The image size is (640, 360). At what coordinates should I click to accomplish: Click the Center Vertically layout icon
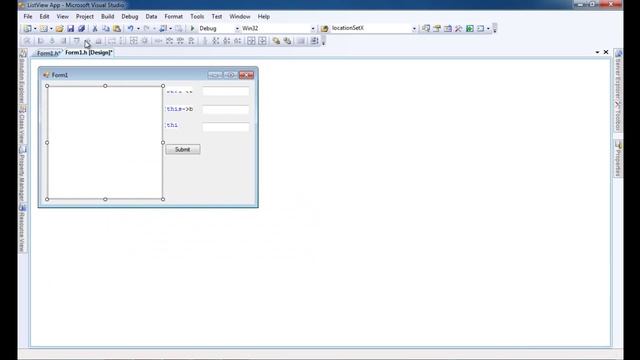pyautogui.click(x=262, y=41)
